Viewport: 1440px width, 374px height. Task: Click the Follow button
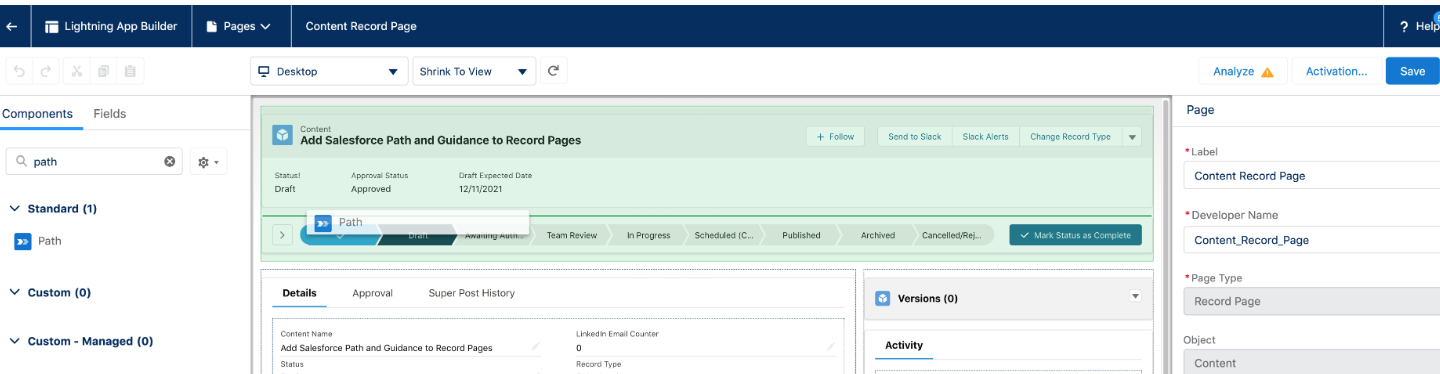point(835,136)
